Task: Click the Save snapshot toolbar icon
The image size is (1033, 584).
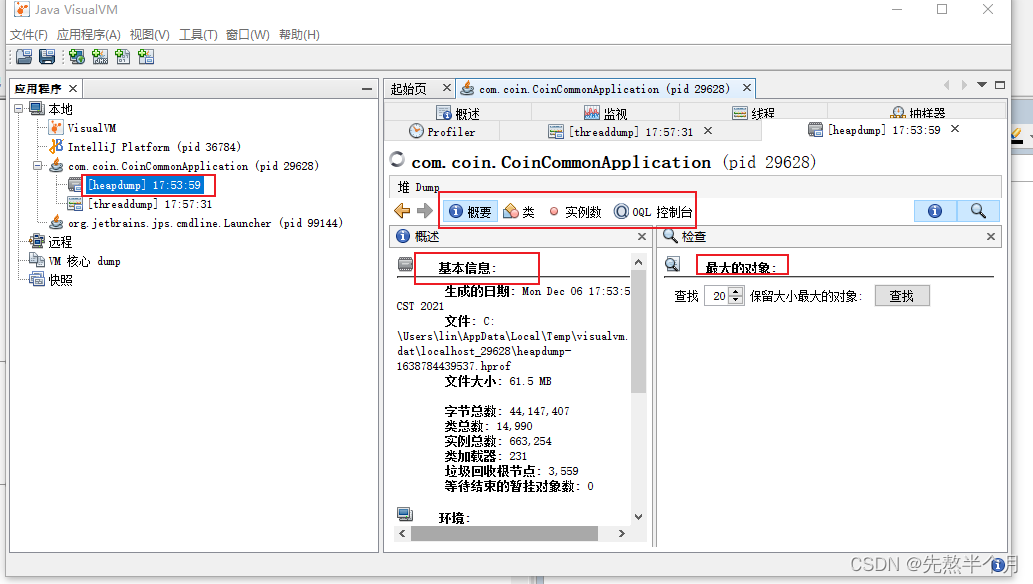Action: click(x=47, y=57)
